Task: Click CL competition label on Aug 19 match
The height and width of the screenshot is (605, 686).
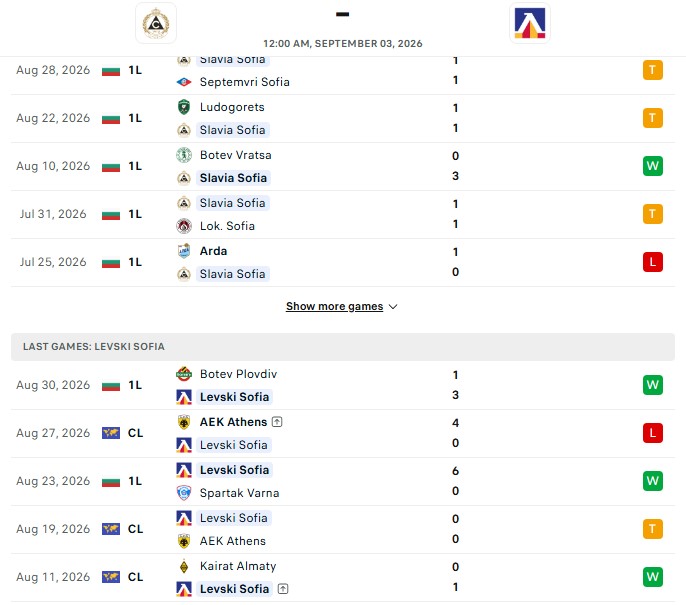Action: point(135,529)
